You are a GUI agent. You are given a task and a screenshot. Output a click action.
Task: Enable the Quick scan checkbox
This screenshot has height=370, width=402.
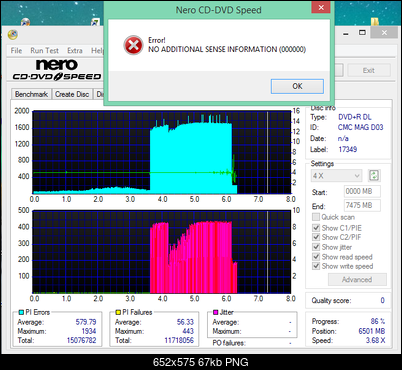tap(316, 217)
